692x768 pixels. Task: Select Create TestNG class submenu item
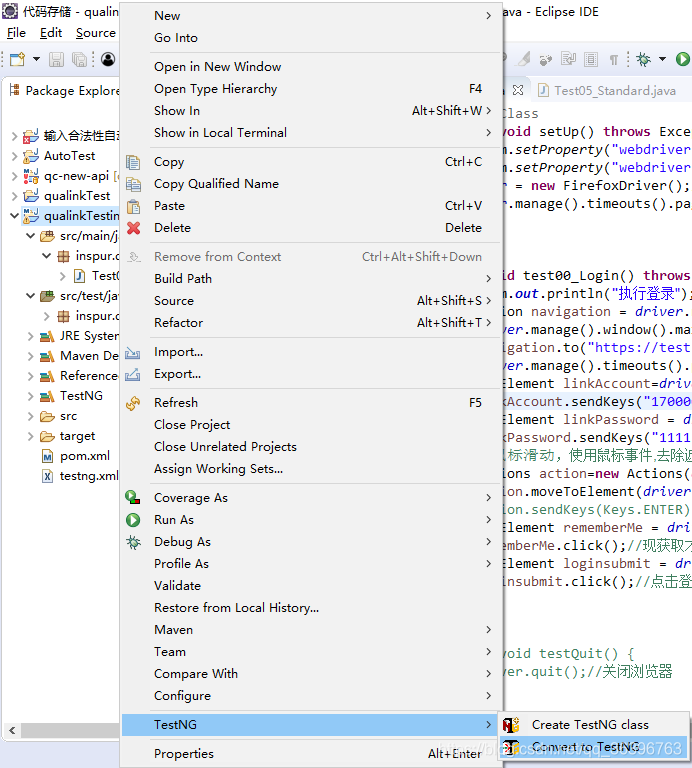pyautogui.click(x=593, y=725)
